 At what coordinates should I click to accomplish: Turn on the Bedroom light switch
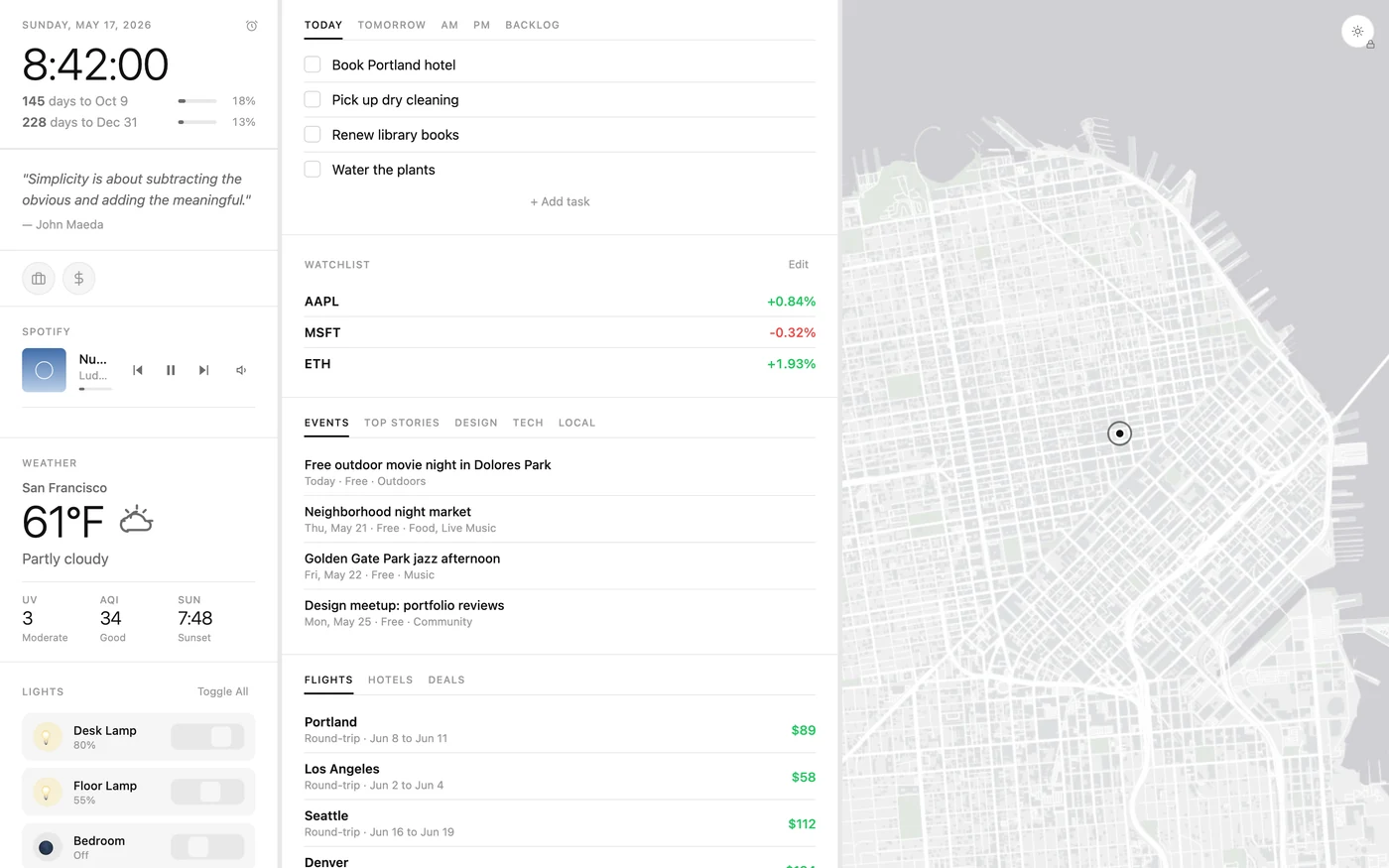pos(207,847)
